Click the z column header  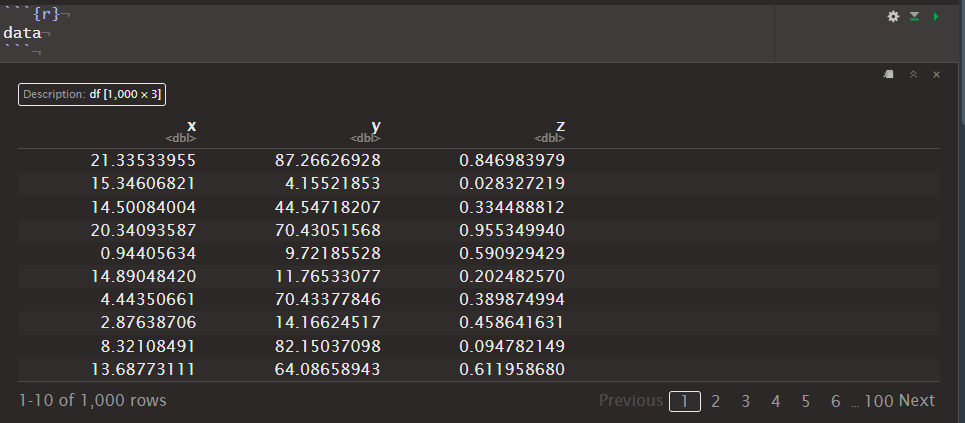(x=560, y=126)
